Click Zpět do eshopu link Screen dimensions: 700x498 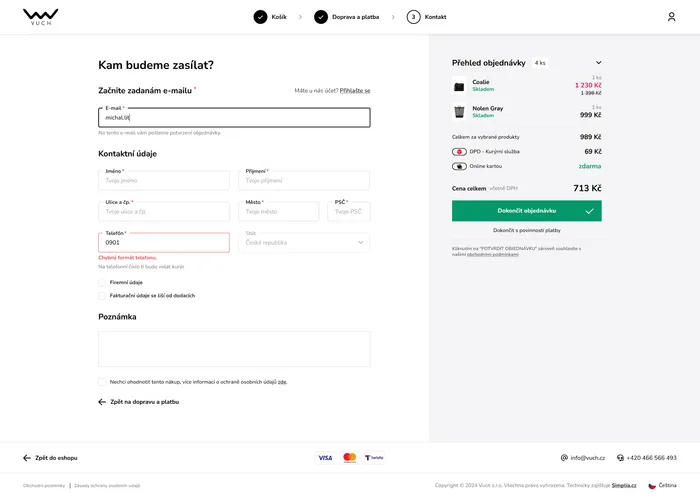point(56,458)
